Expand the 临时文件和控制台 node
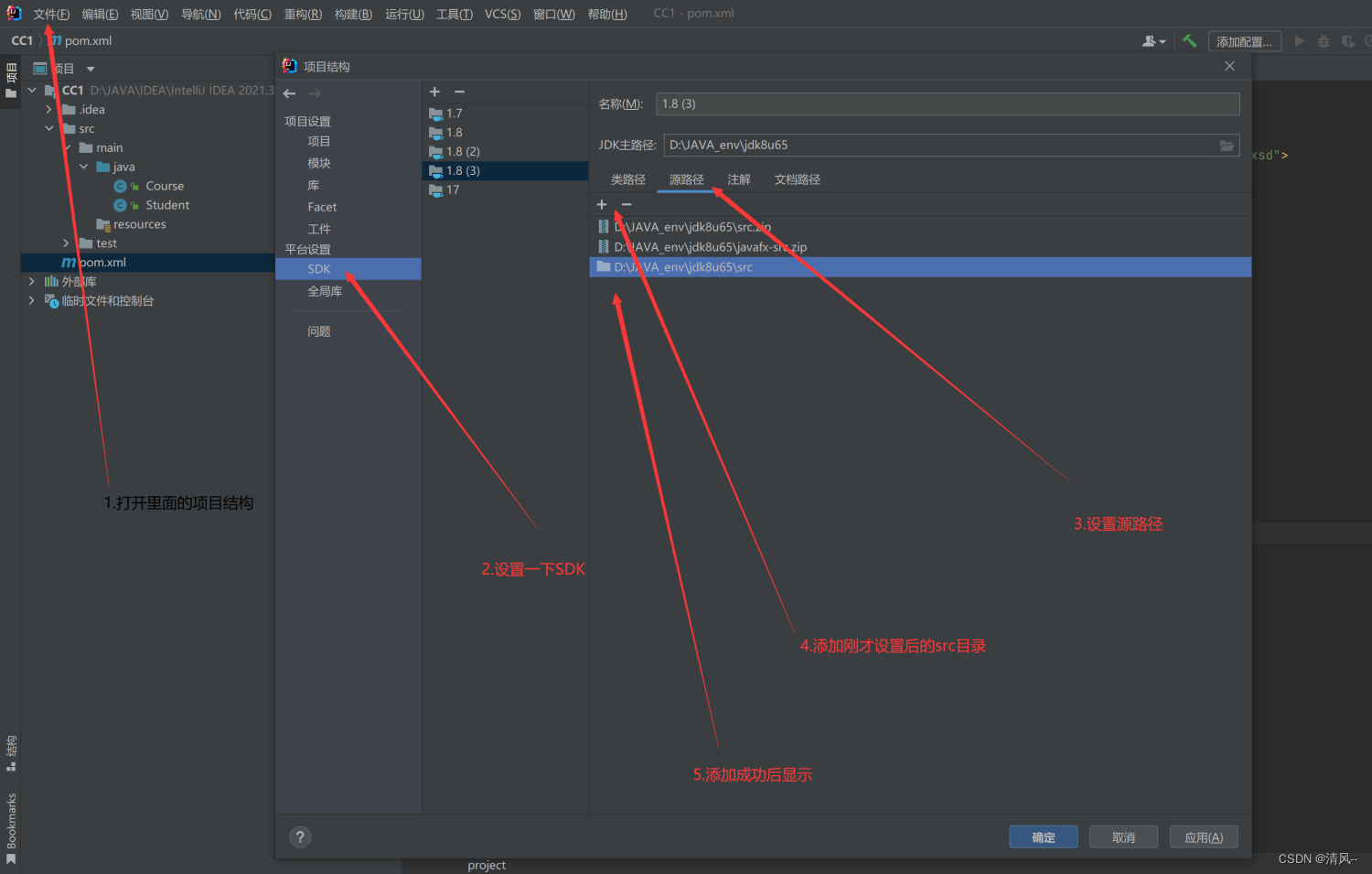Viewport: 1372px width, 874px height. coord(32,301)
